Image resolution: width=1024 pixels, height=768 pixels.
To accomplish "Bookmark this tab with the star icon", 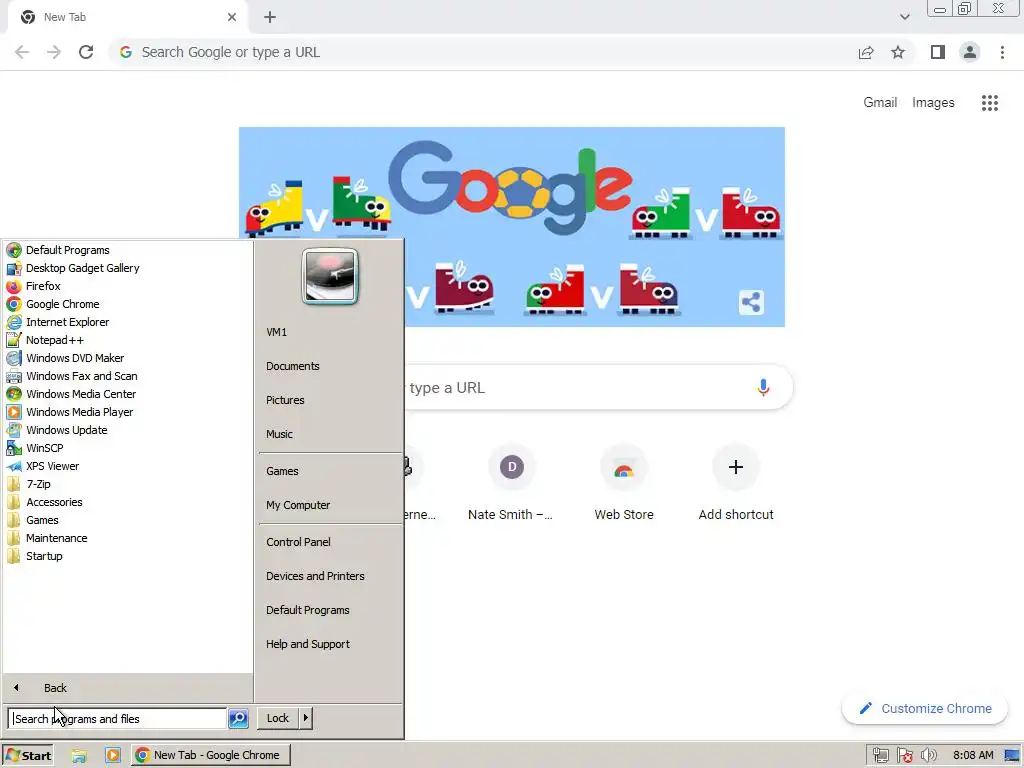I will pyautogui.click(x=898, y=52).
